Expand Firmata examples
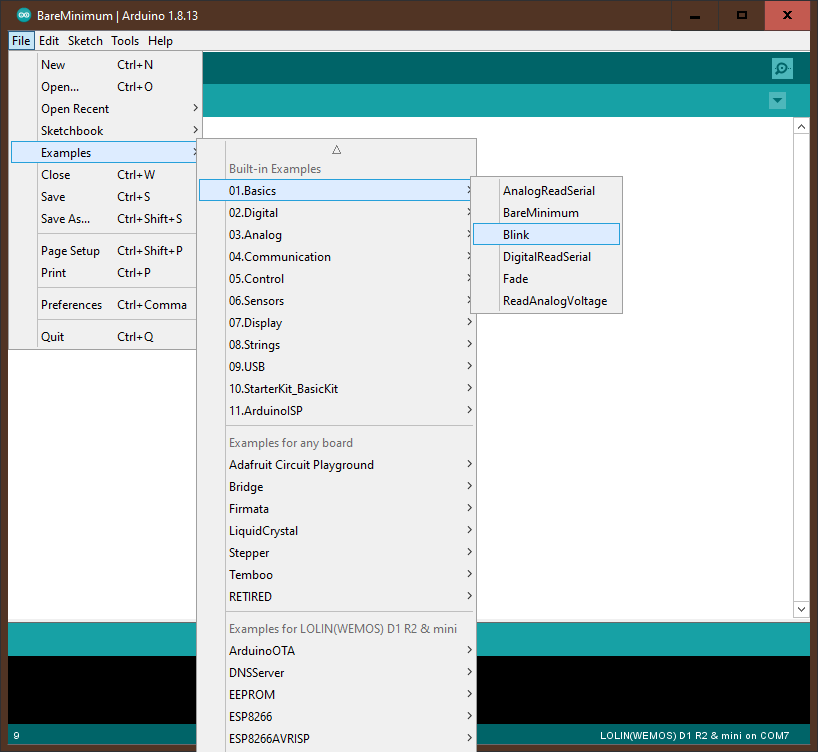Screen dimensions: 818x752 (336, 509)
